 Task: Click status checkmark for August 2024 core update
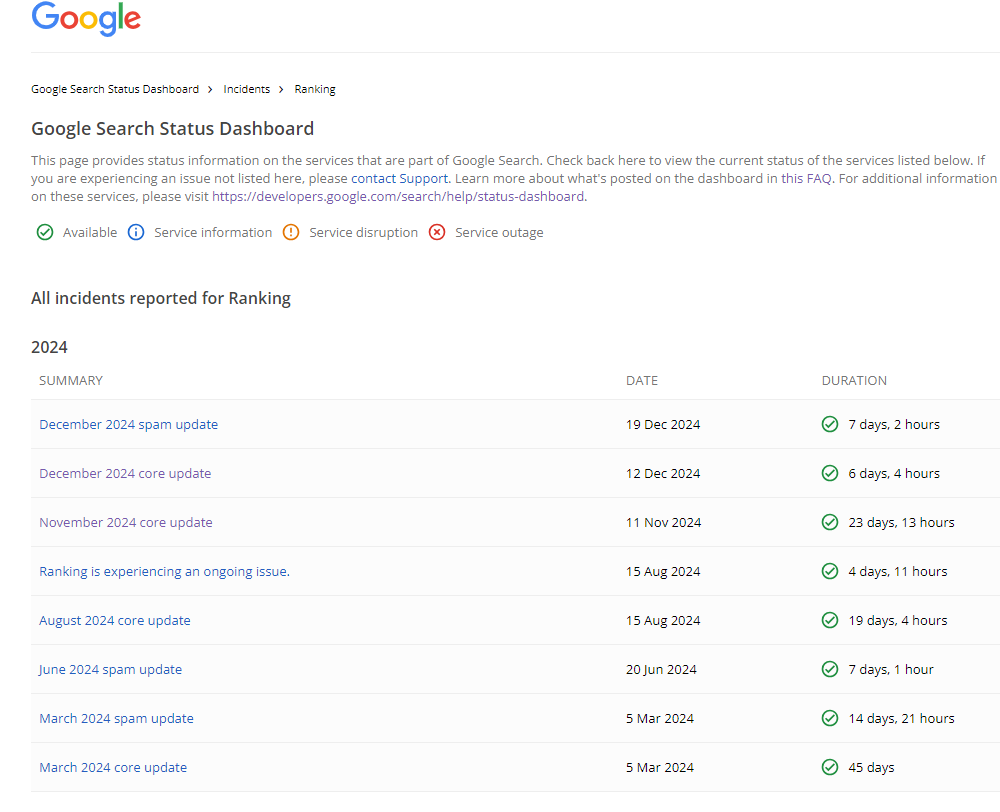click(x=830, y=620)
